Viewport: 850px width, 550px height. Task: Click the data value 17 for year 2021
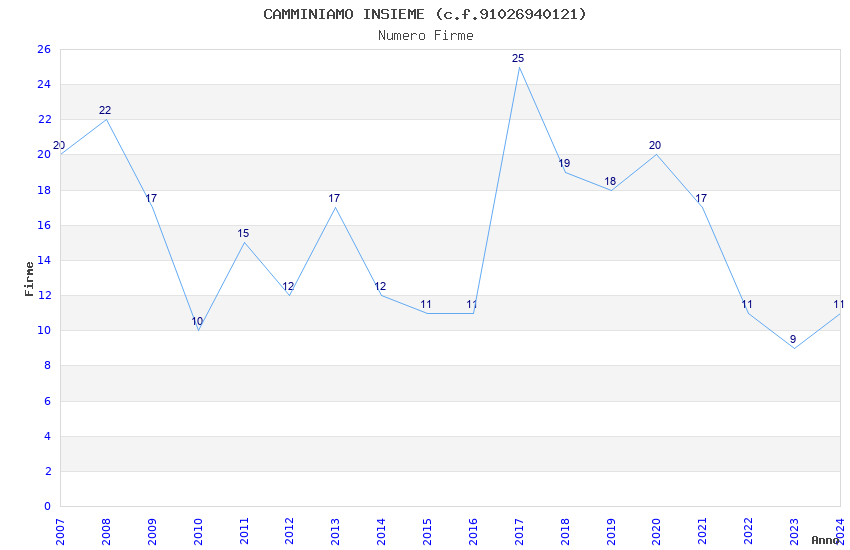tap(701, 198)
